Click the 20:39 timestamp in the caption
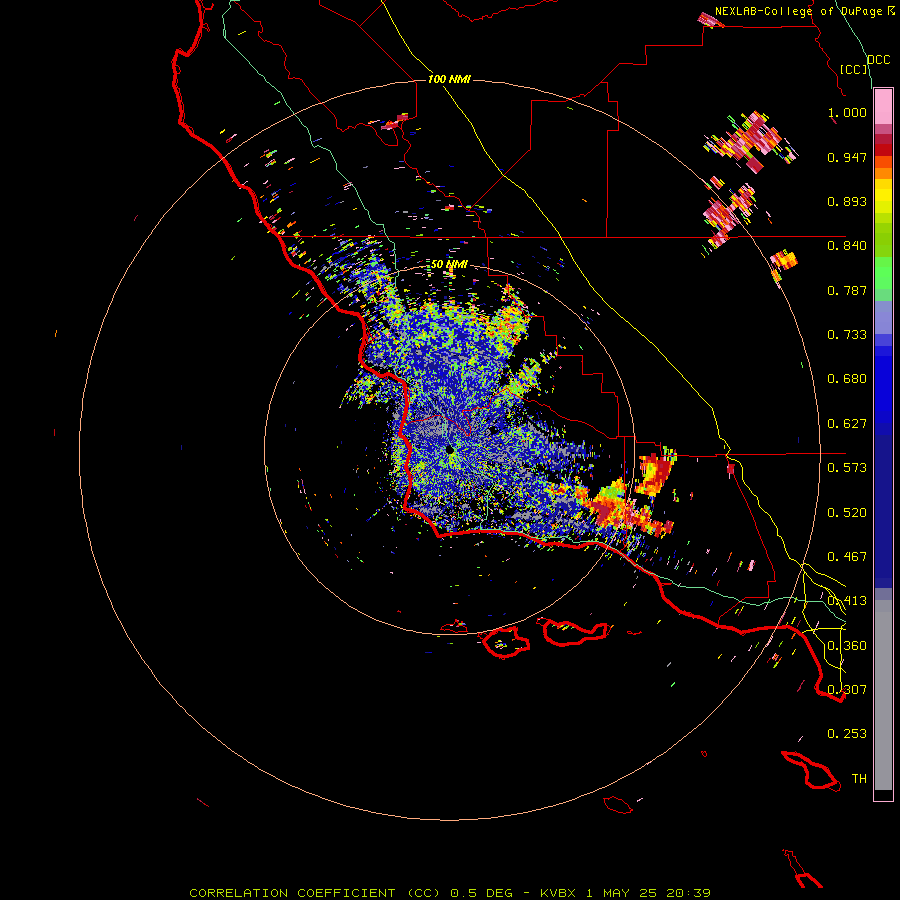900x900 pixels. click(688, 893)
